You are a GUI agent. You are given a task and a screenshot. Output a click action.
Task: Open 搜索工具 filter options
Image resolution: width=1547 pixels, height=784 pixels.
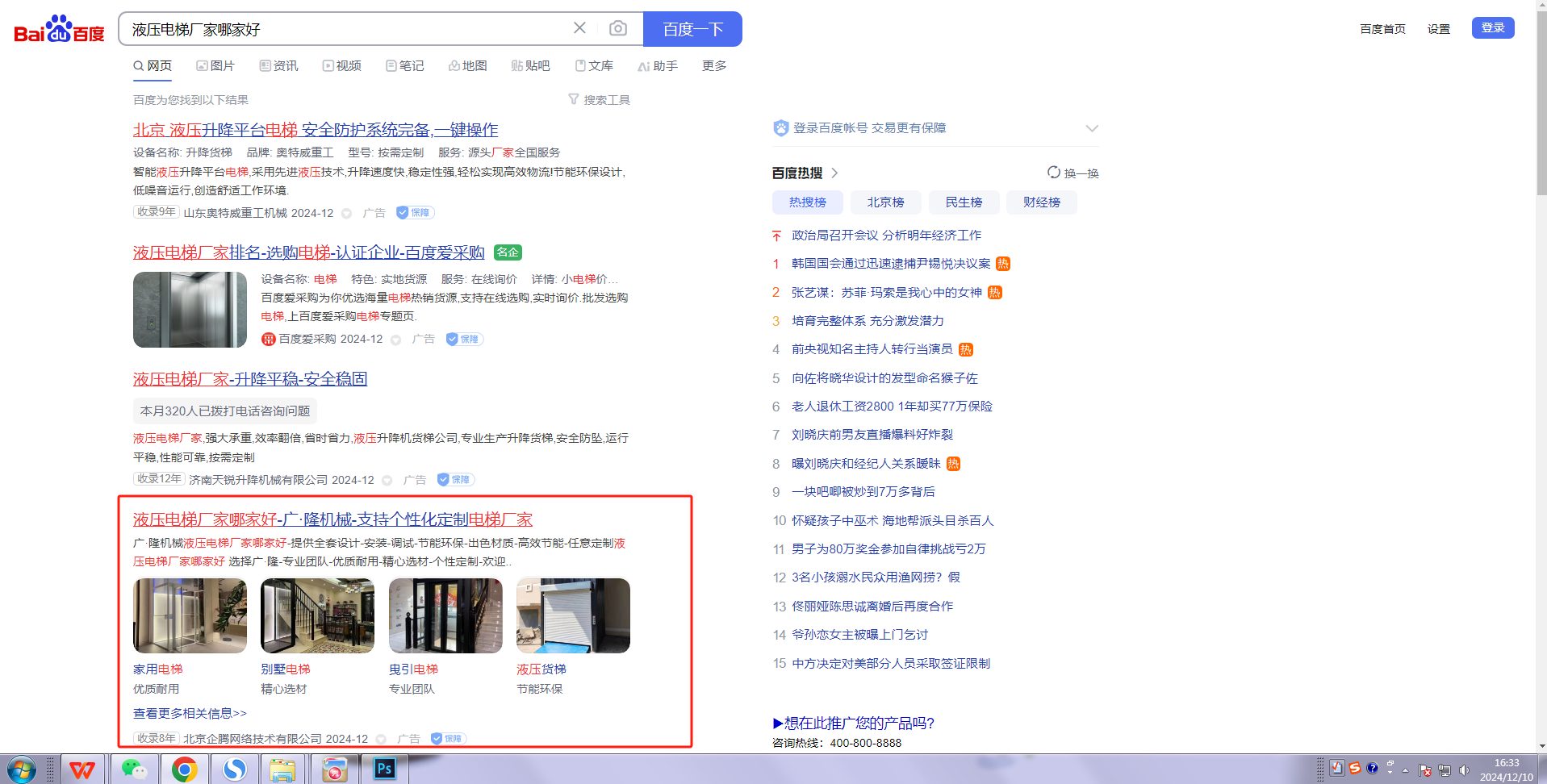(599, 100)
